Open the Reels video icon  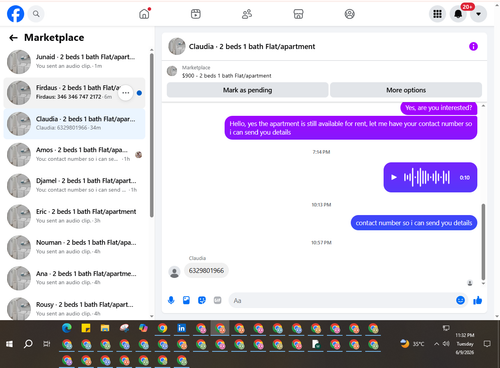196,14
